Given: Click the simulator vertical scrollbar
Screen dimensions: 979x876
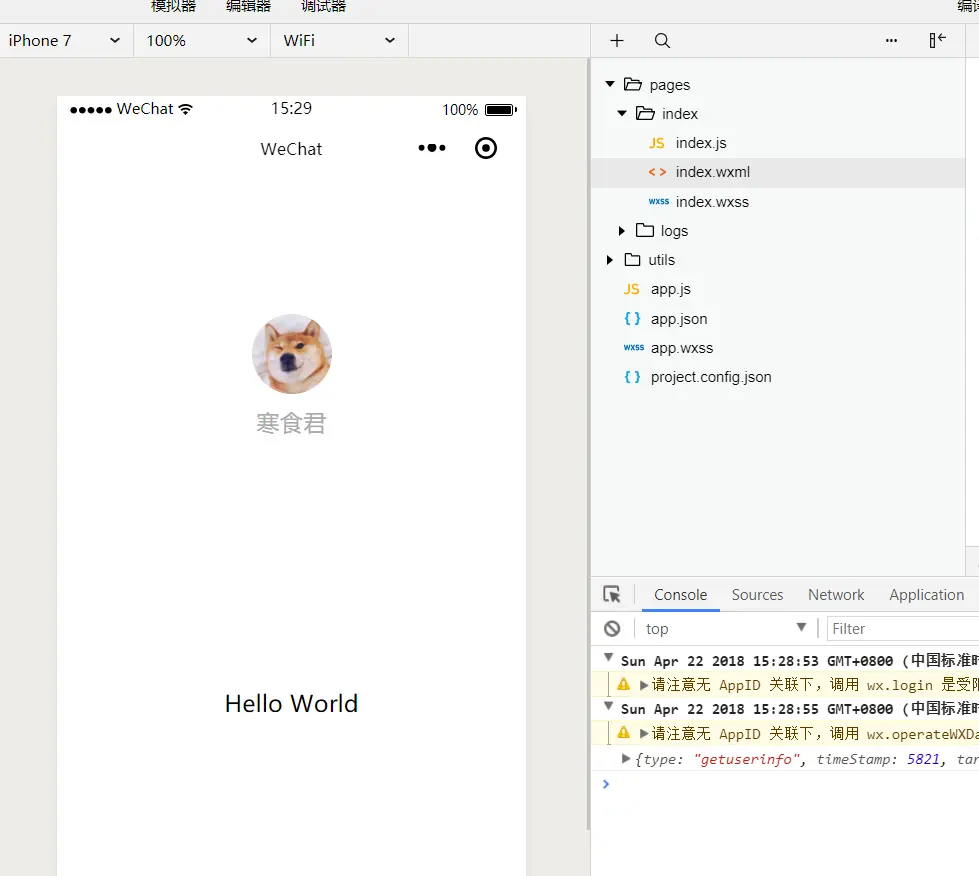Looking at the screenshot, I should click(x=588, y=445).
